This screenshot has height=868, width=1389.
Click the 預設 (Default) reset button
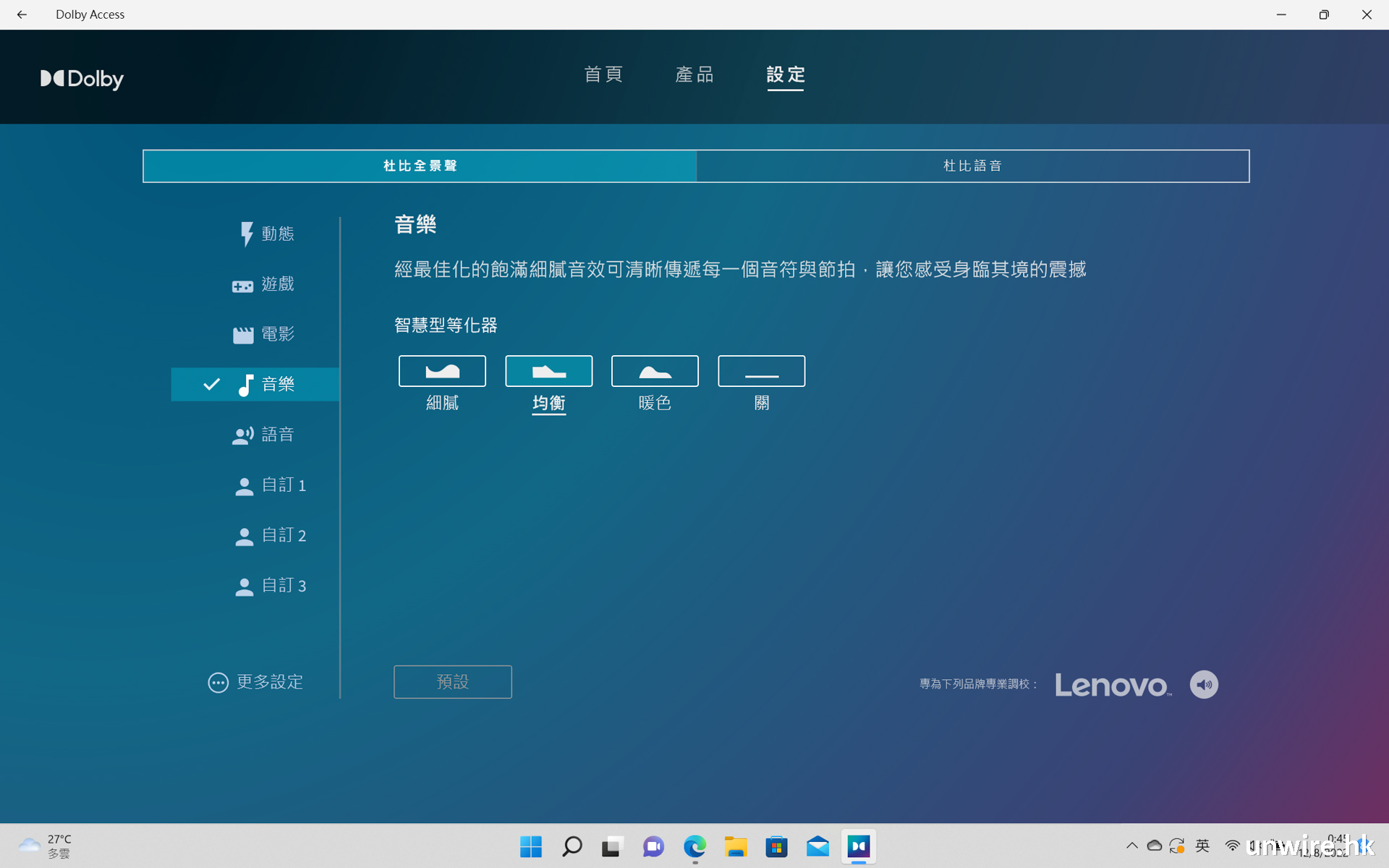[452, 681]
